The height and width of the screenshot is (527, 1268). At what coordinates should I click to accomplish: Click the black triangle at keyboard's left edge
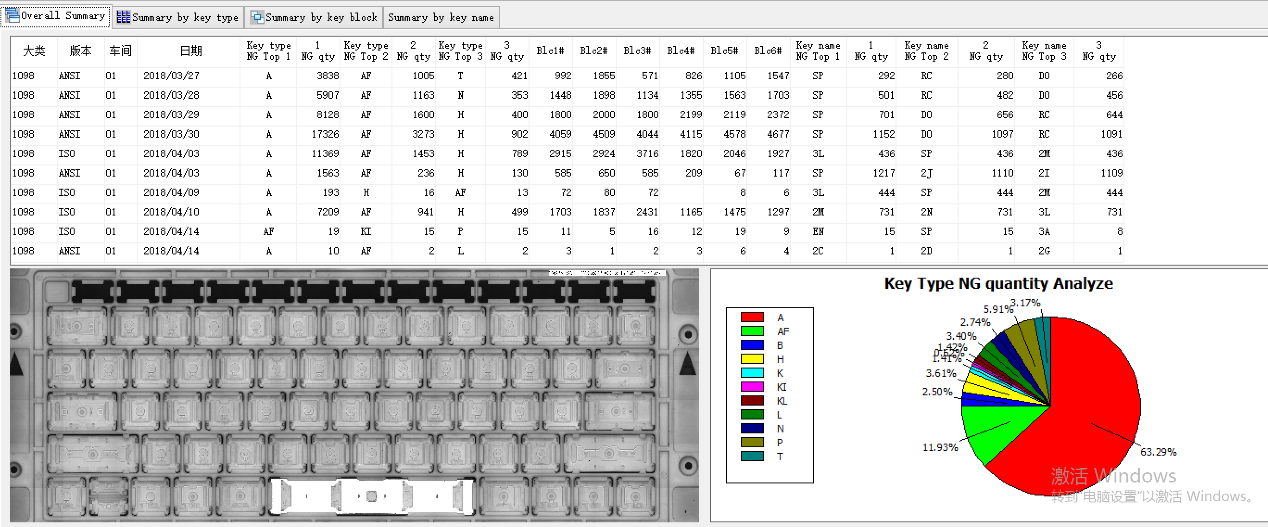22,367
